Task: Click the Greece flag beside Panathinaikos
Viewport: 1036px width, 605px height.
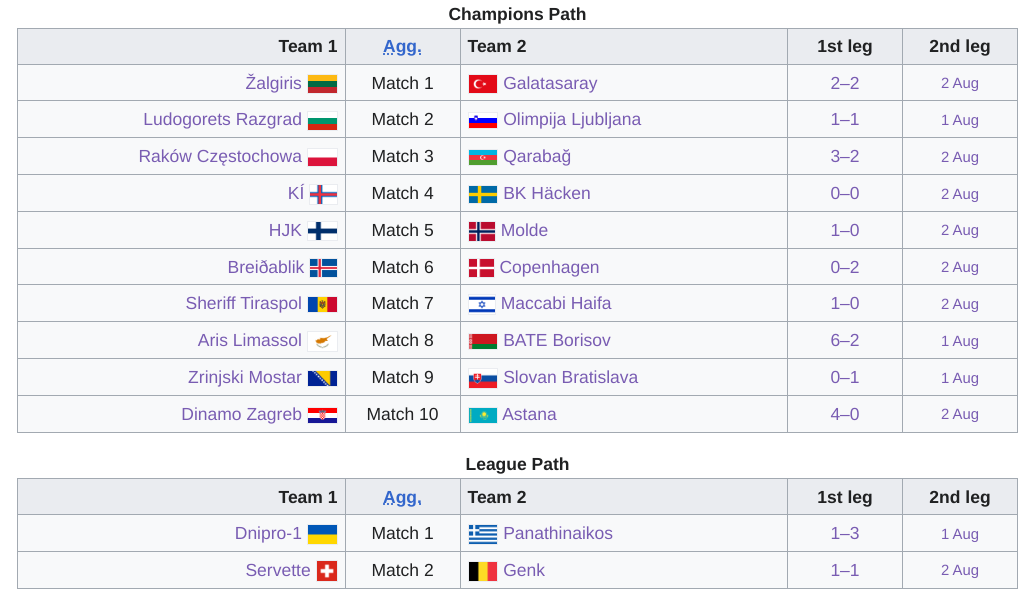Action: 482,534
